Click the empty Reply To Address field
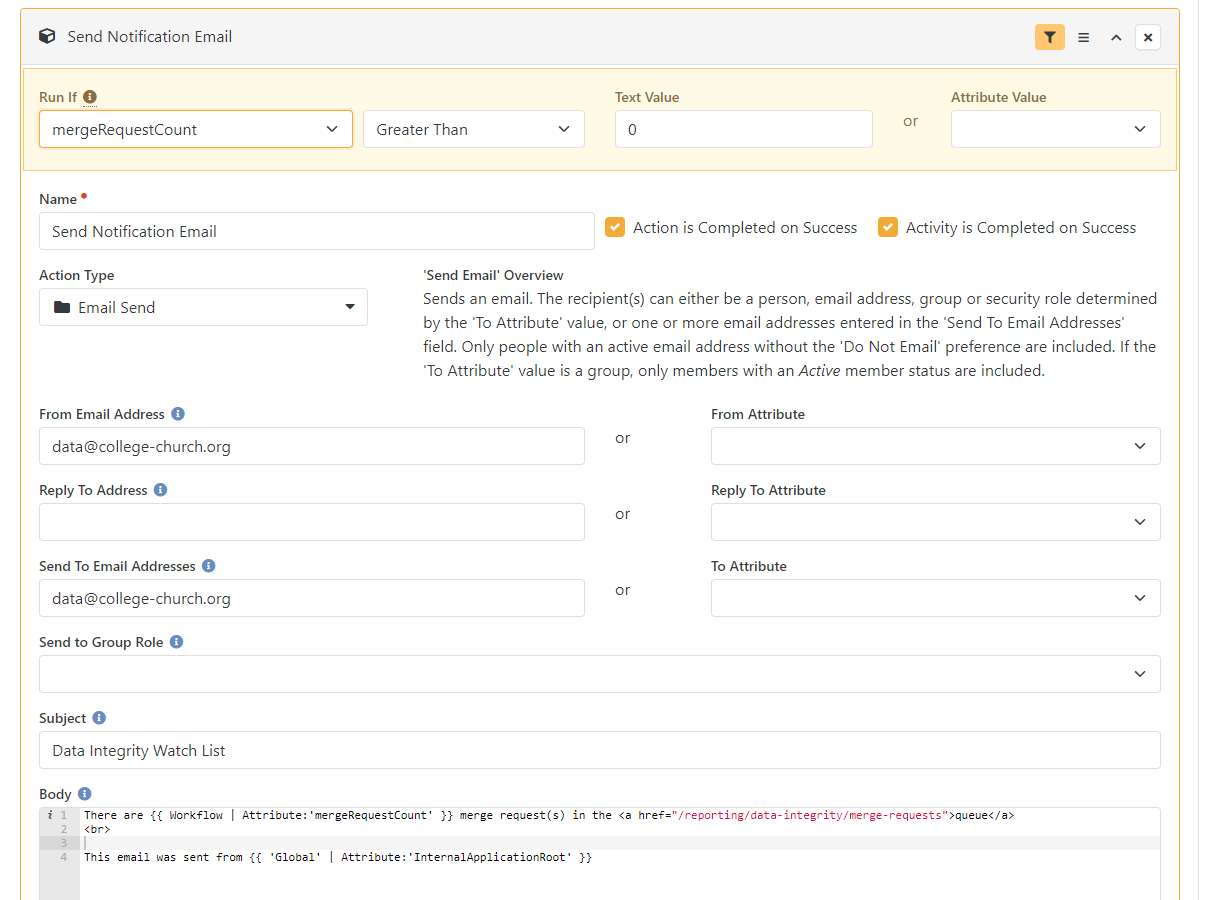 (312, 522)
